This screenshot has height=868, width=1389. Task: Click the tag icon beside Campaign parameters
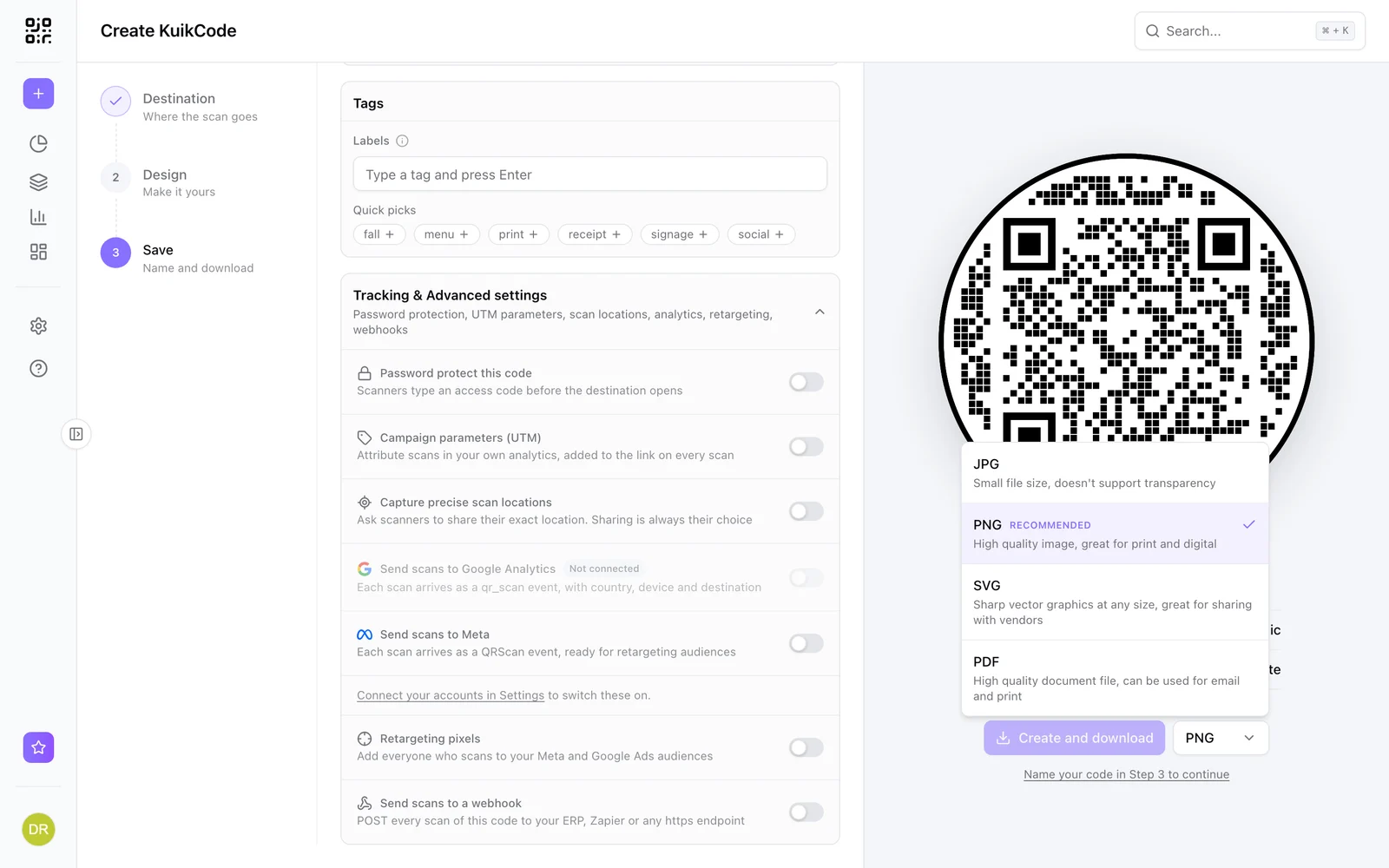[365, 437]
